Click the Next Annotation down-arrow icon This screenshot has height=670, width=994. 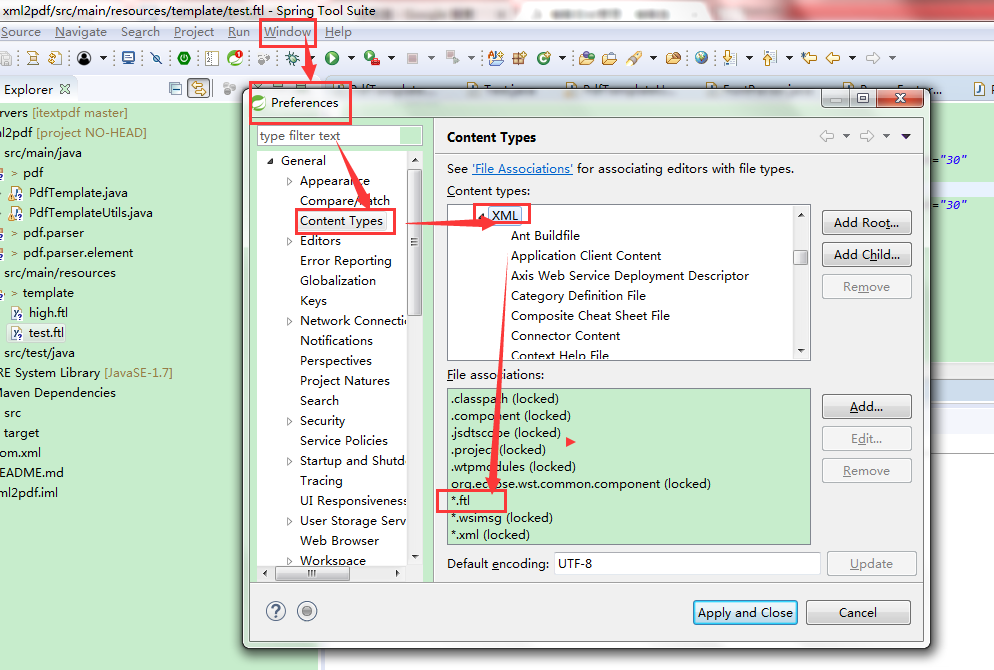(729, 58)
